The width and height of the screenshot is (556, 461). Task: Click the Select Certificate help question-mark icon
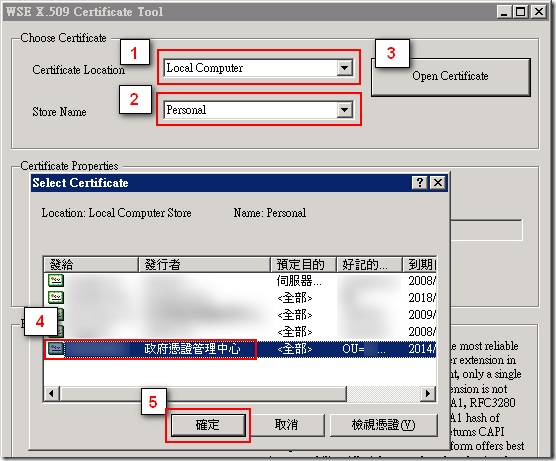tap(420, 183)
